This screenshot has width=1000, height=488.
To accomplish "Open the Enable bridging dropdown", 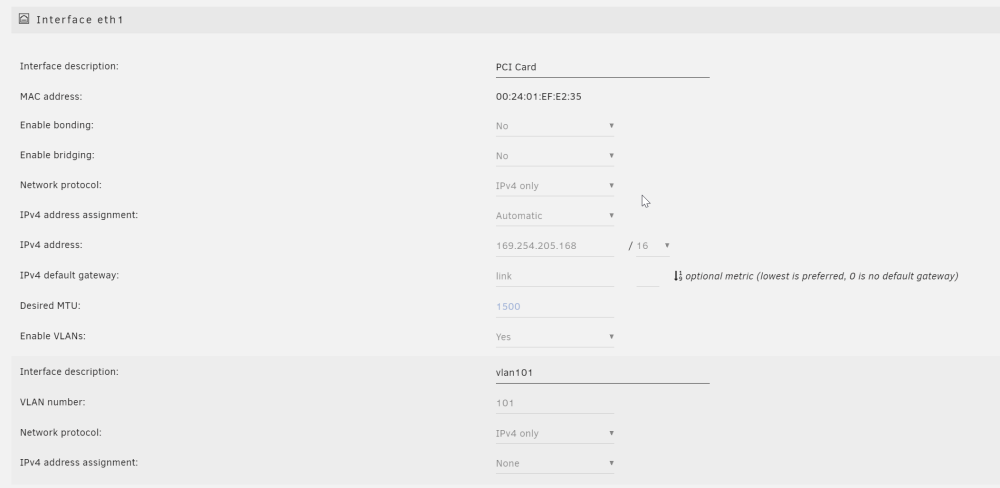I will (554, 156).
